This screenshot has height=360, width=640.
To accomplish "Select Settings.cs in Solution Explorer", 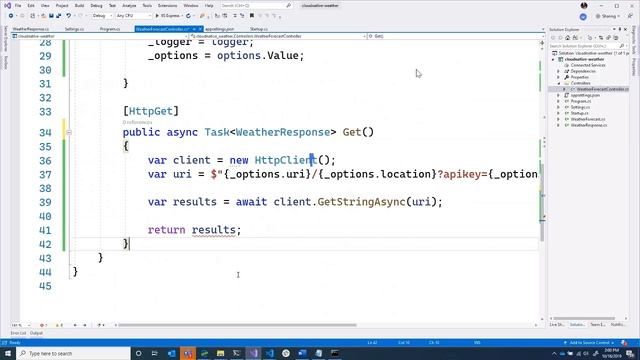I will tap(580, 107).
